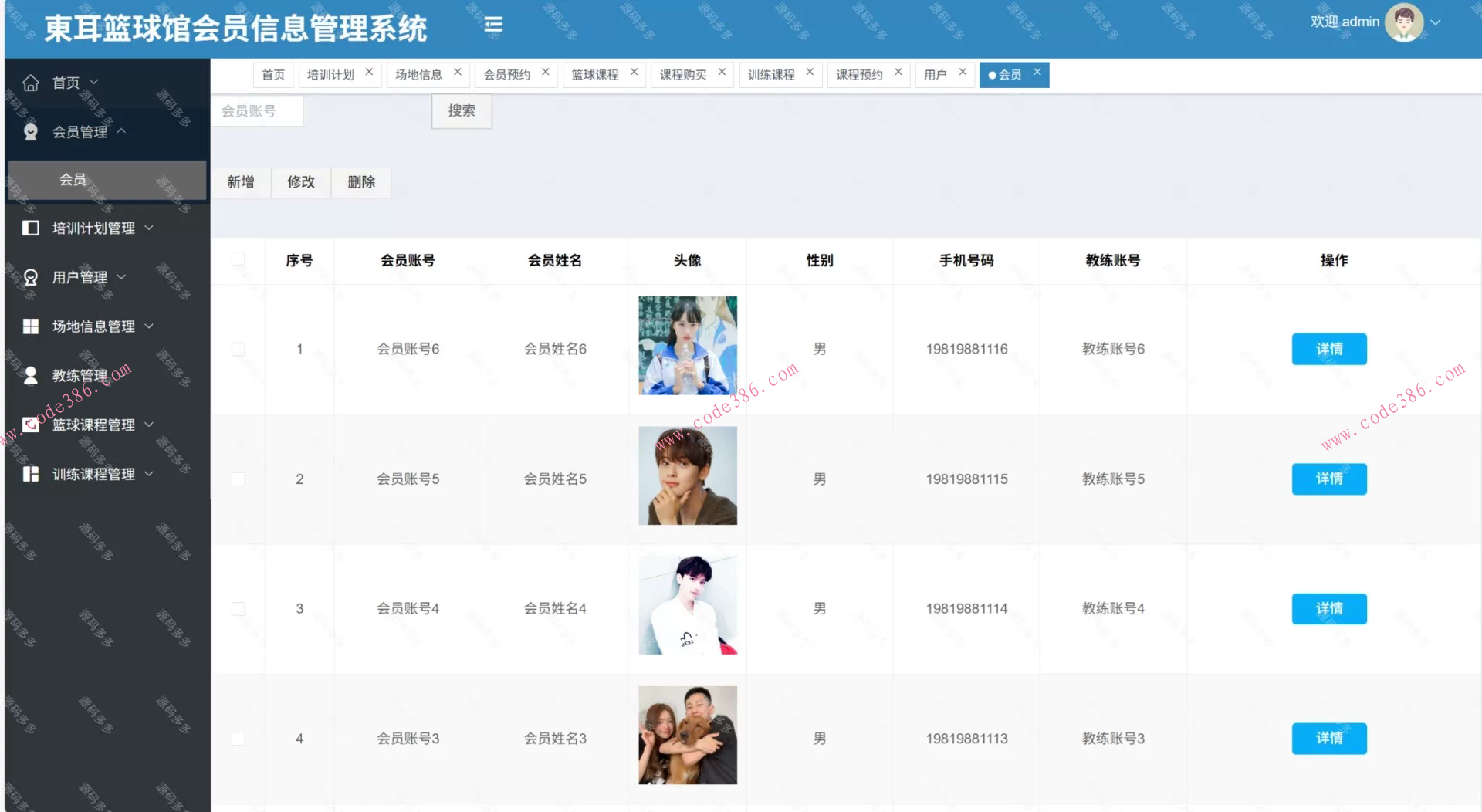Click the 会员账号 search input field
The height and width of the screenshot is (812, 1482).
point(258,110)
